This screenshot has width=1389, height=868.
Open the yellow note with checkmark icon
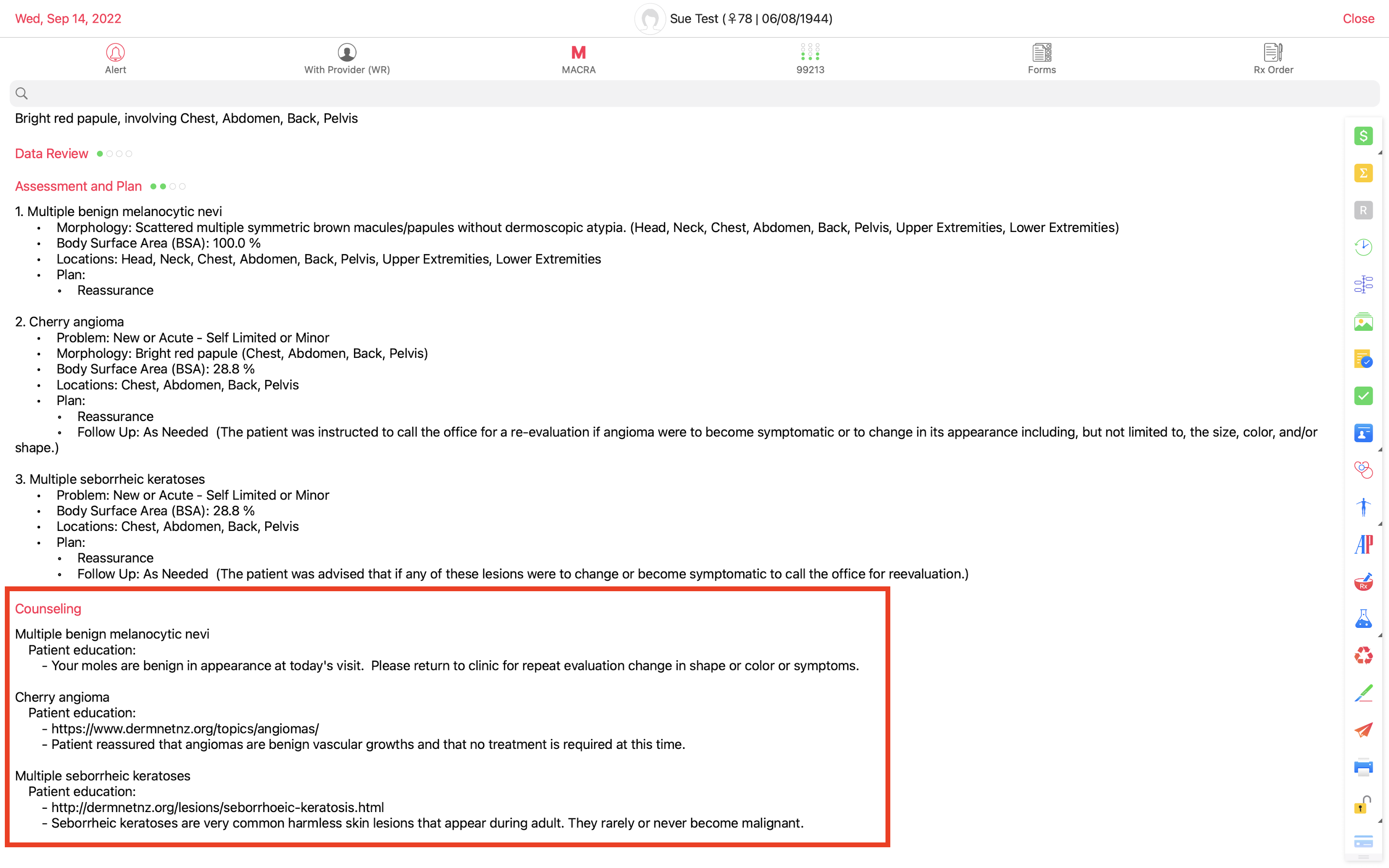1363,359
